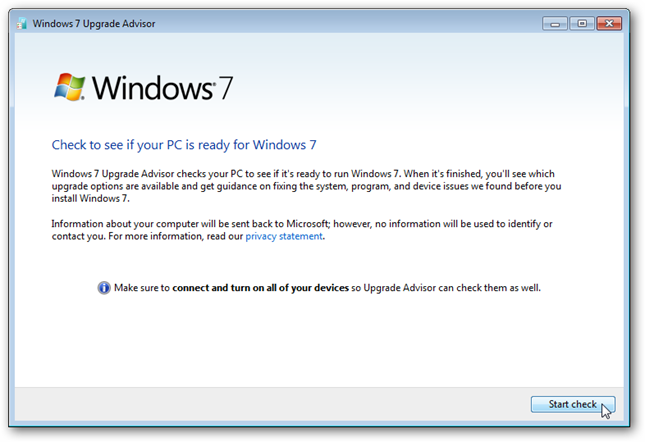Maximize the Upgrade Advisor window
645x442 pixels.
[x=582, y=24]
